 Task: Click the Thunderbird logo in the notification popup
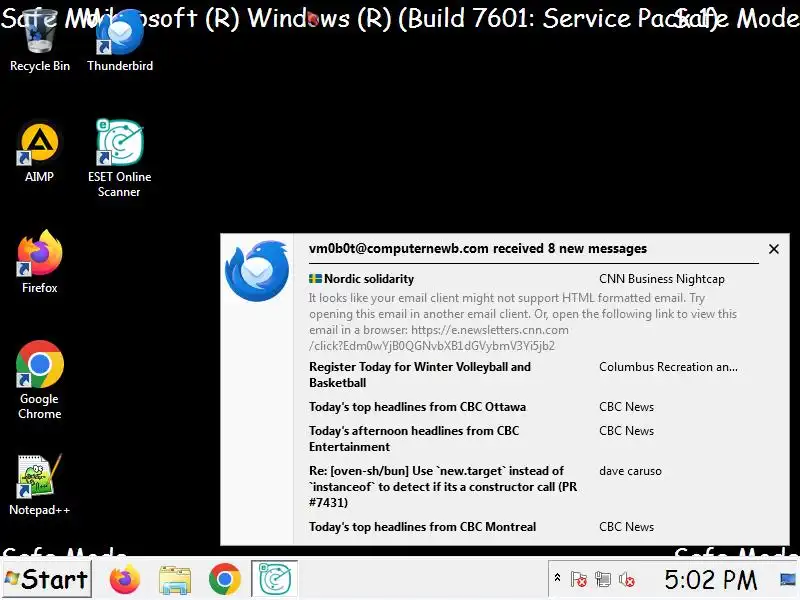[x=257, y=271]
